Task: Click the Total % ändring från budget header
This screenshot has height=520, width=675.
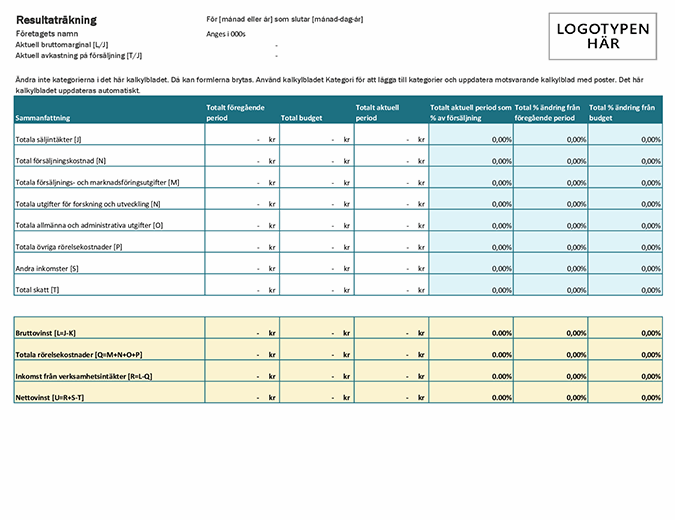Action: [624, 111]
